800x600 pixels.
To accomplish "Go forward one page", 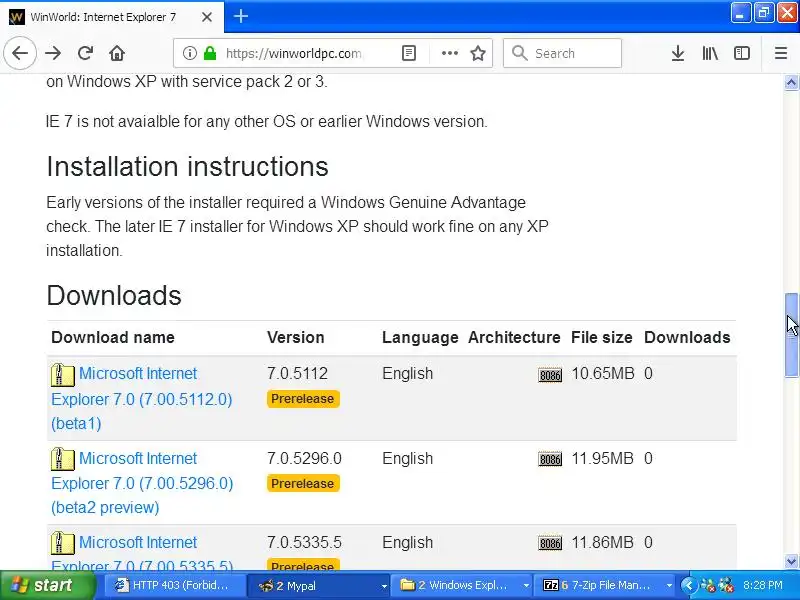I will [53, 53].
